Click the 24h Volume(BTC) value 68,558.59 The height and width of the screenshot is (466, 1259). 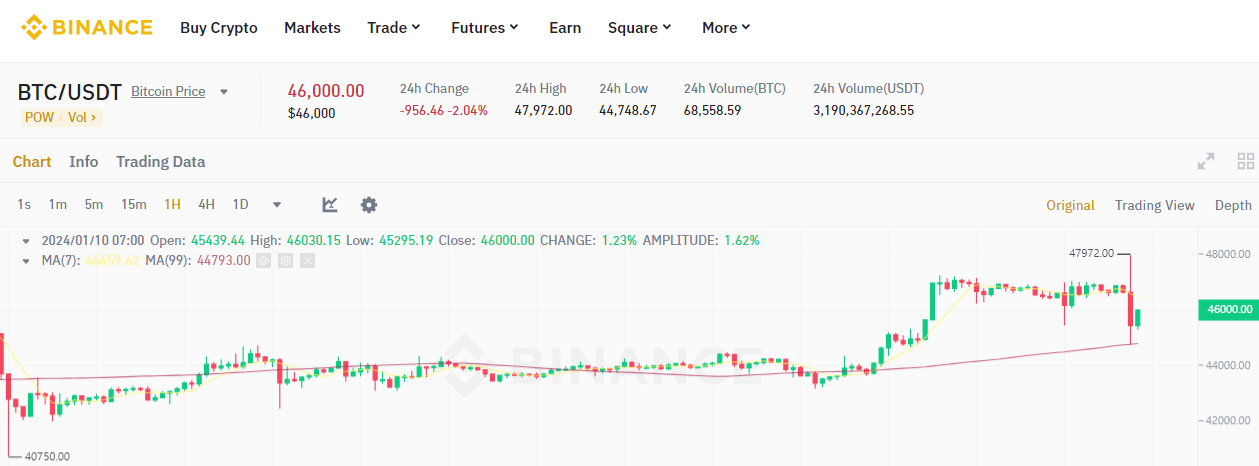click(x=713, y=110)
